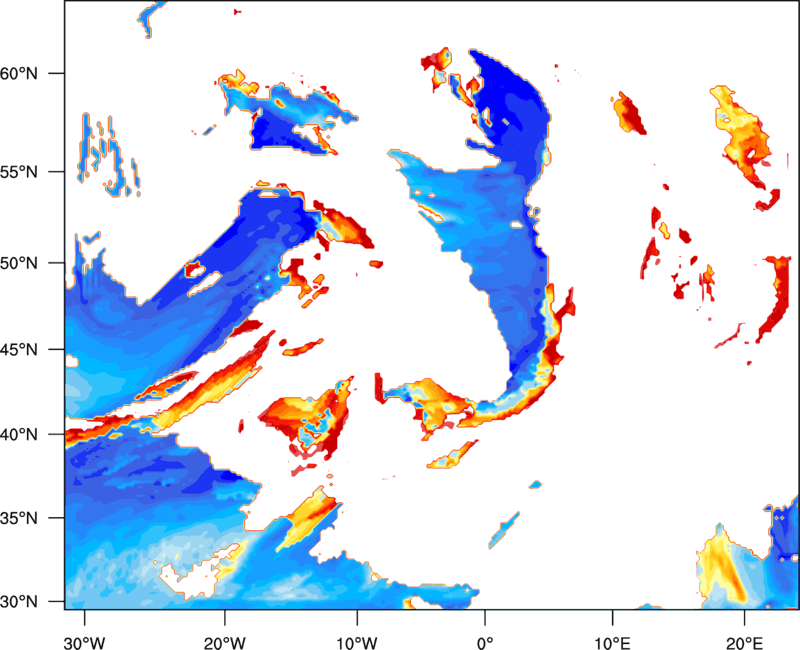This screenshot has height=650, width=800.
Task: Click the 35°N latitude label
Action: tap(19, 518)
